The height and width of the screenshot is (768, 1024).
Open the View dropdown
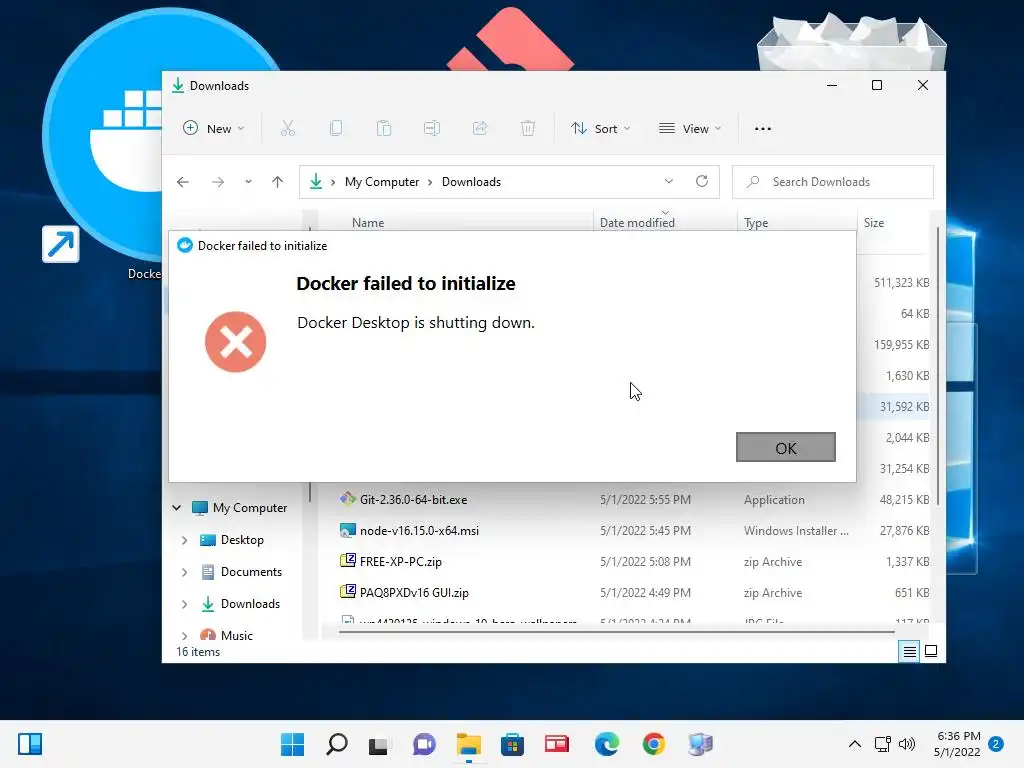[x=690, y=129]
